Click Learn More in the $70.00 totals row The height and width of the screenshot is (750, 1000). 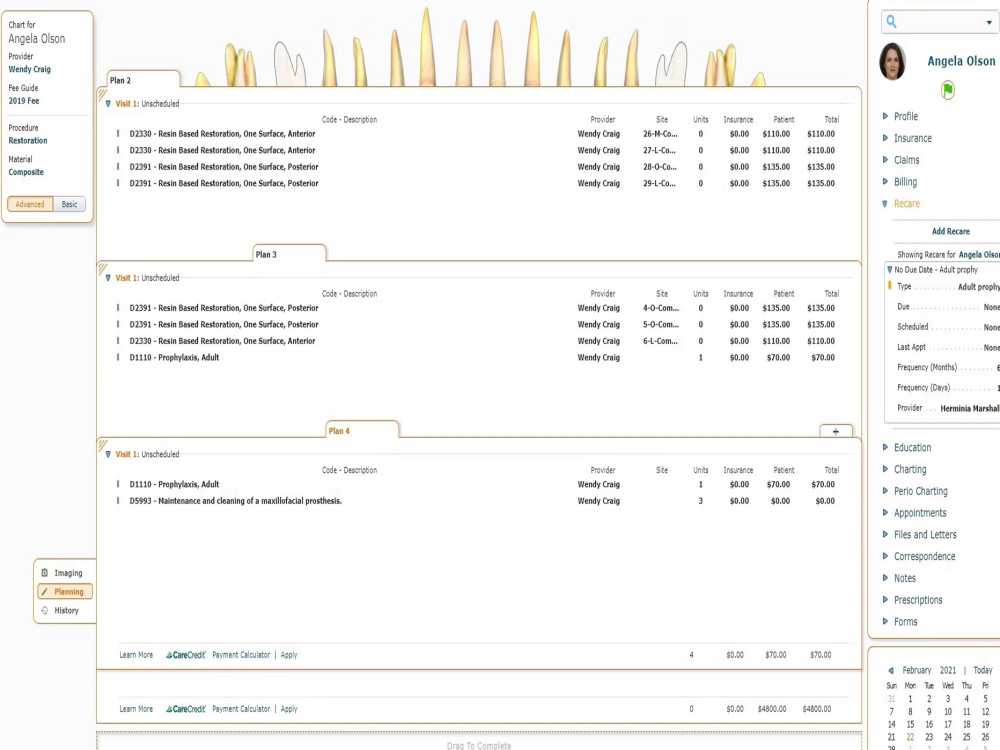(136, 655)
